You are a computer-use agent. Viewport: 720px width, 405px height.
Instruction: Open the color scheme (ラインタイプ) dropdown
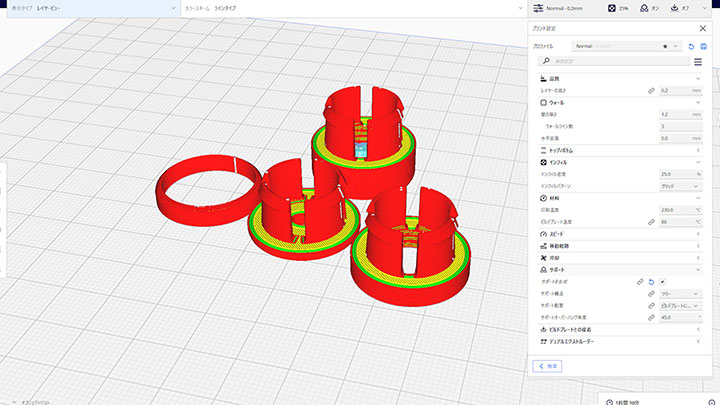[354, 8]
